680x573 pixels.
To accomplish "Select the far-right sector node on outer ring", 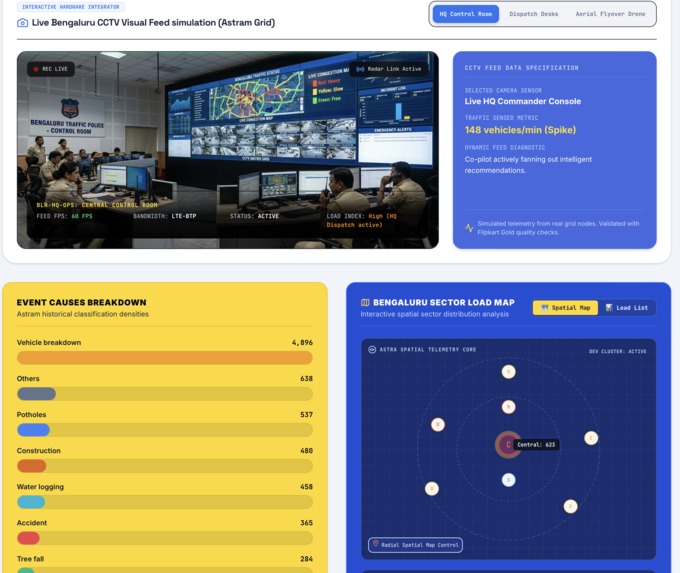I will [591, 438].
